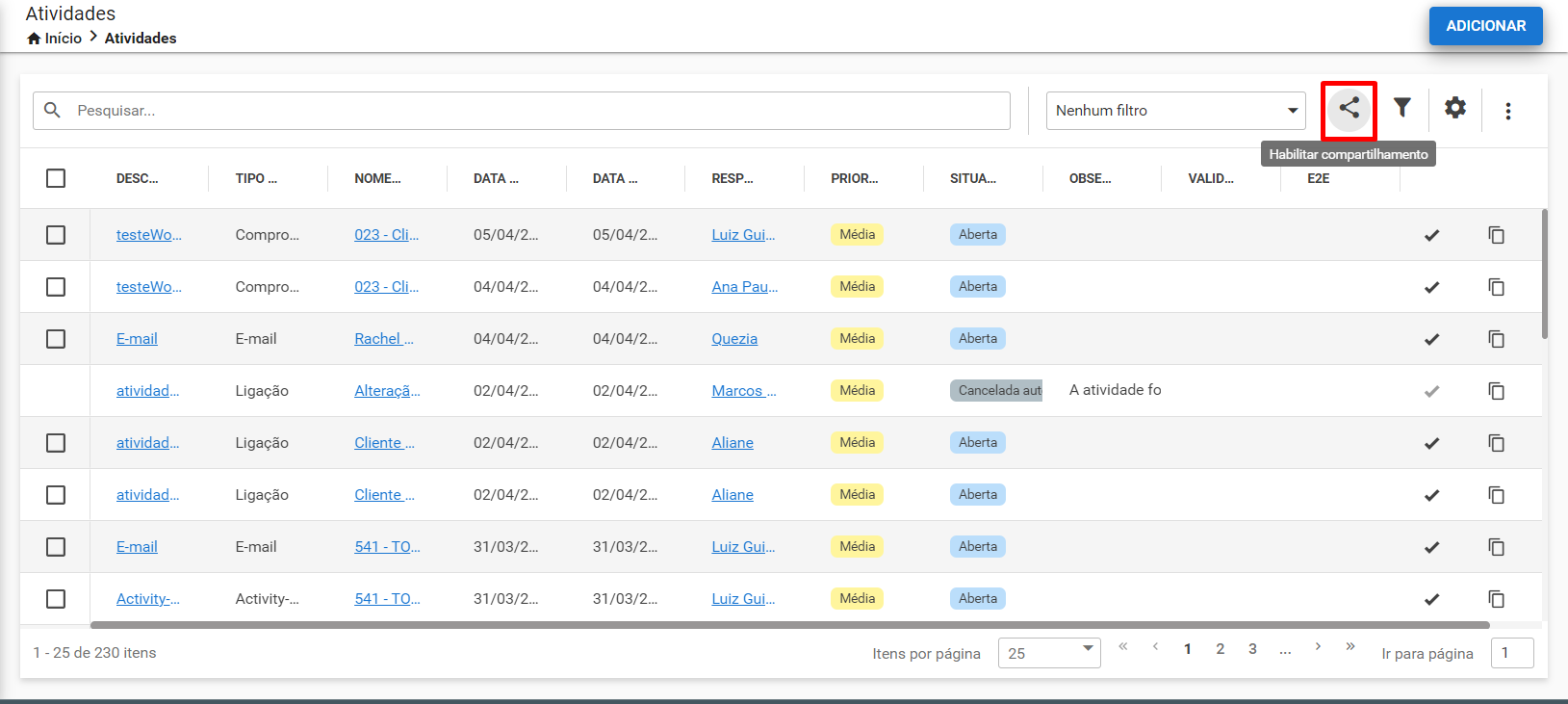Check the Rachel E-mail row checkbox
1568x704 pixels.
pyautogui.click(x=56, y=339)
